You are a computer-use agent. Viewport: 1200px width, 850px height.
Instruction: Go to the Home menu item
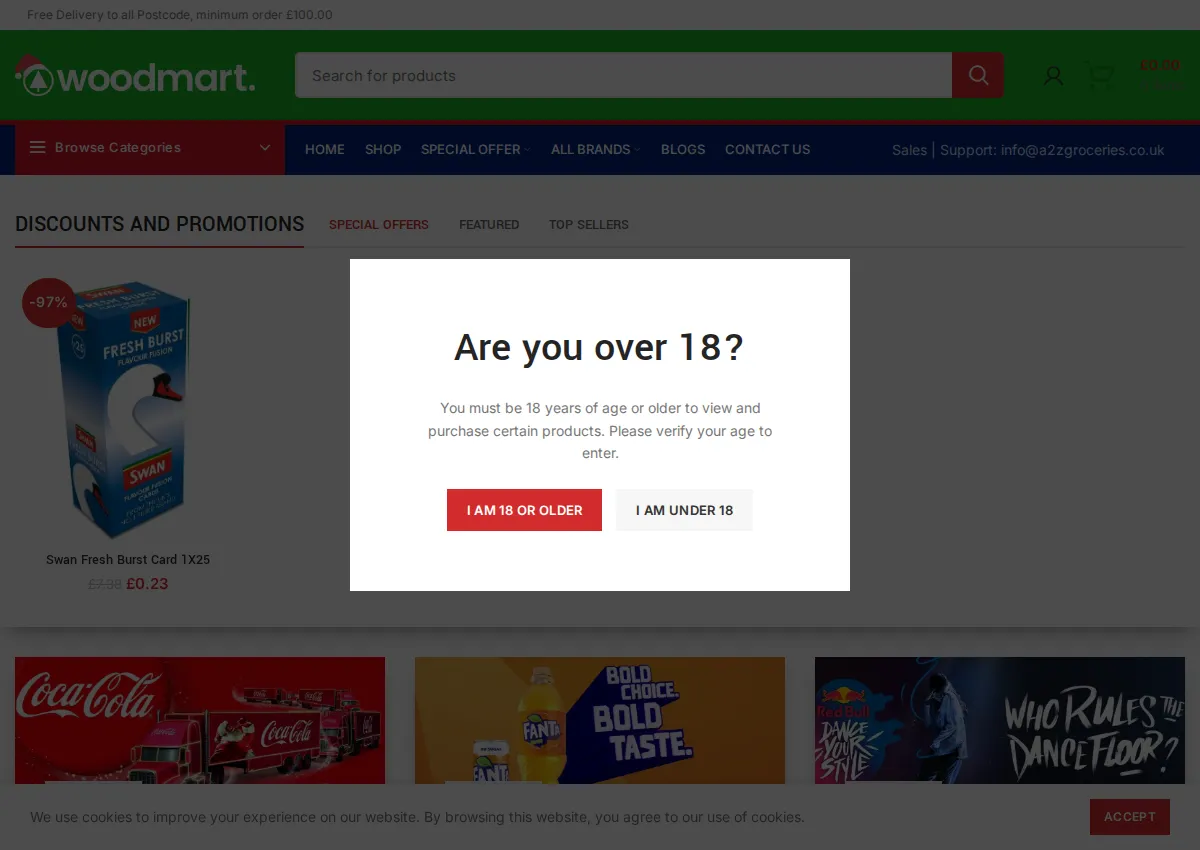pos(325,149)
